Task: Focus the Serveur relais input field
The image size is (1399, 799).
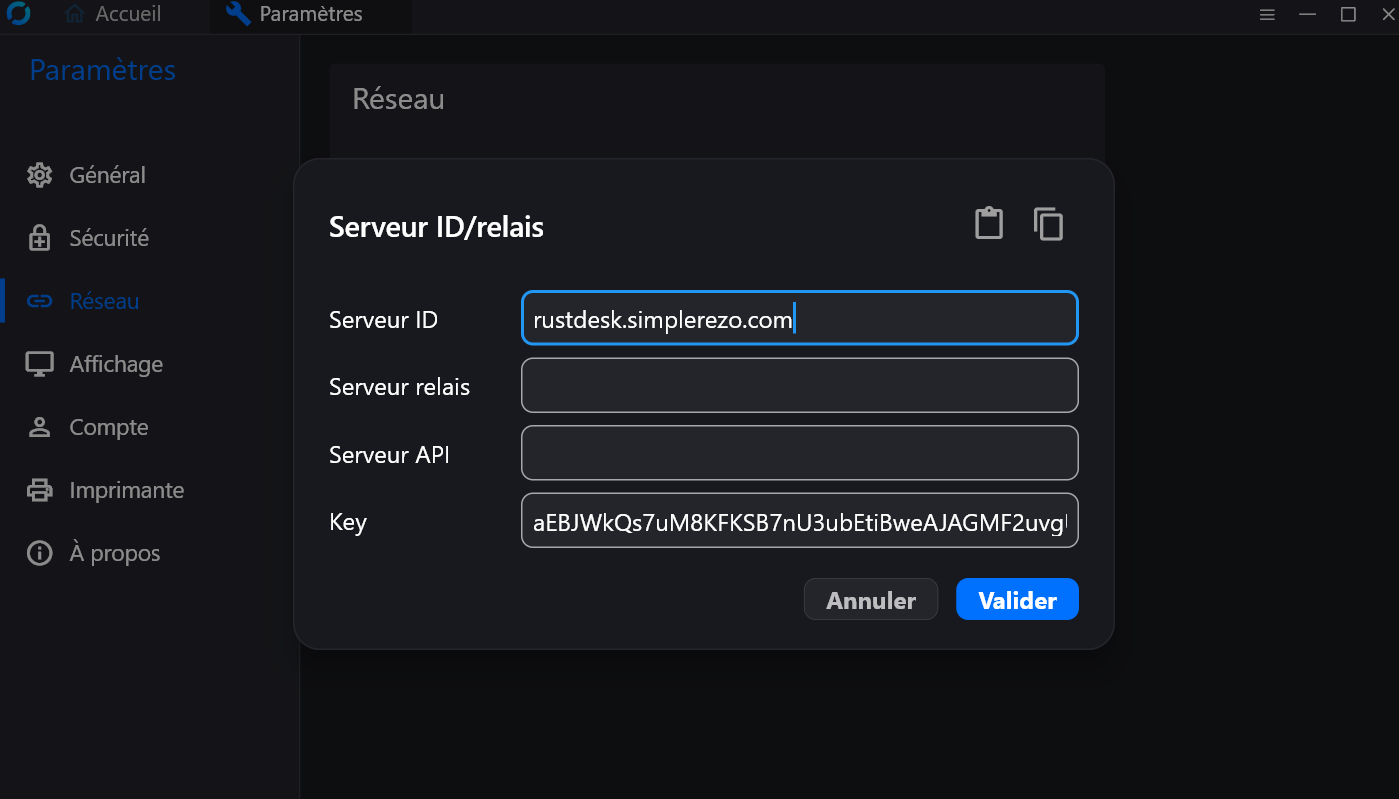Action: pos(799,385)
